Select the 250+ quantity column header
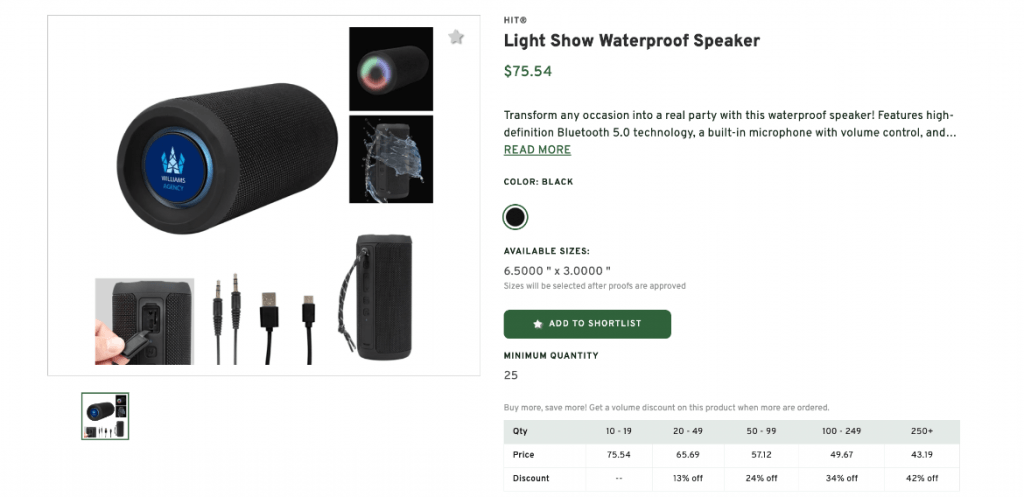Viewport: 1024px width, 497px height. (921, 431)
